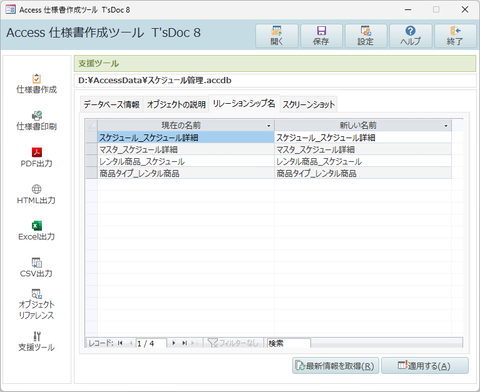Select the row selector for レンタル商品_スケジュール
The width and height of the screenshot is (480, 392).
[x=91, y=161]
